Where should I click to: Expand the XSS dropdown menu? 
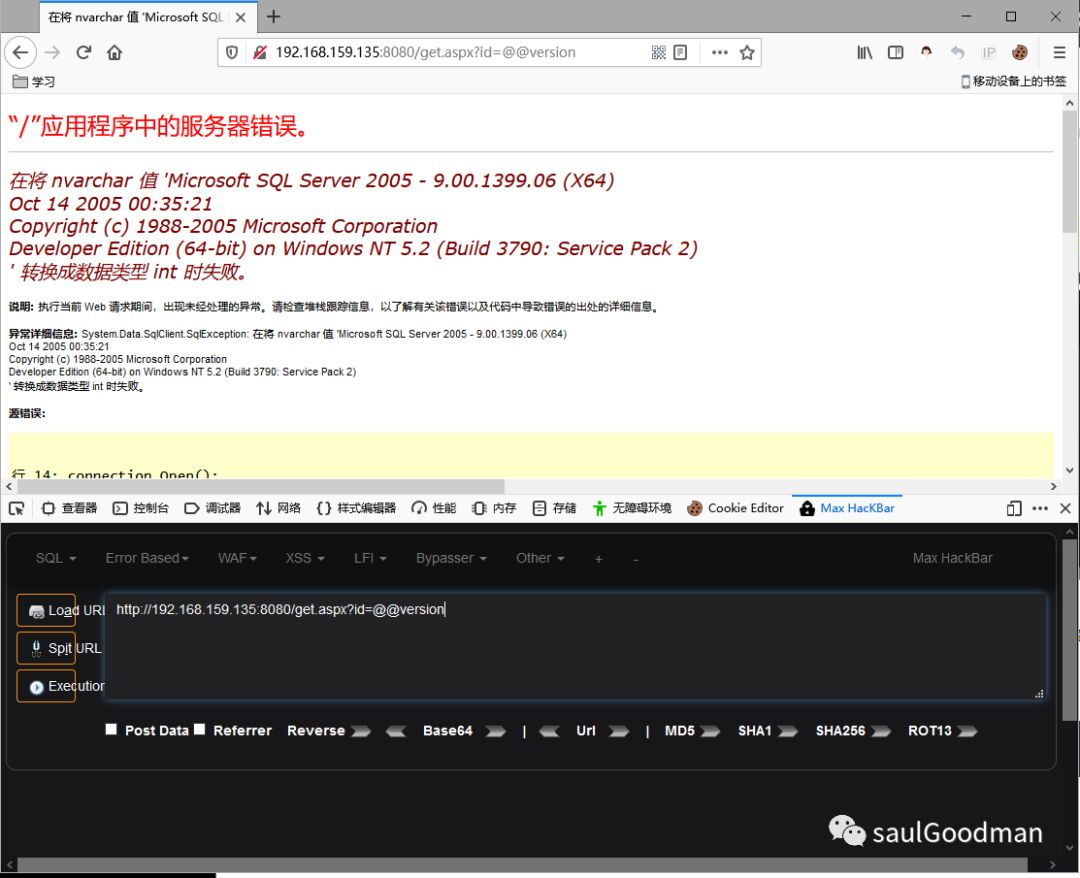(305, 558)
